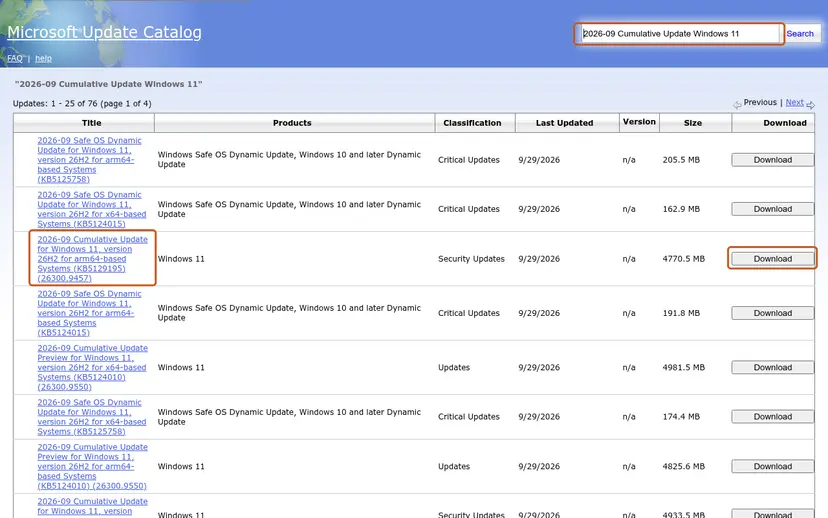Select "Critical Updates" in the 205.5 MB row

coord(468,160)
